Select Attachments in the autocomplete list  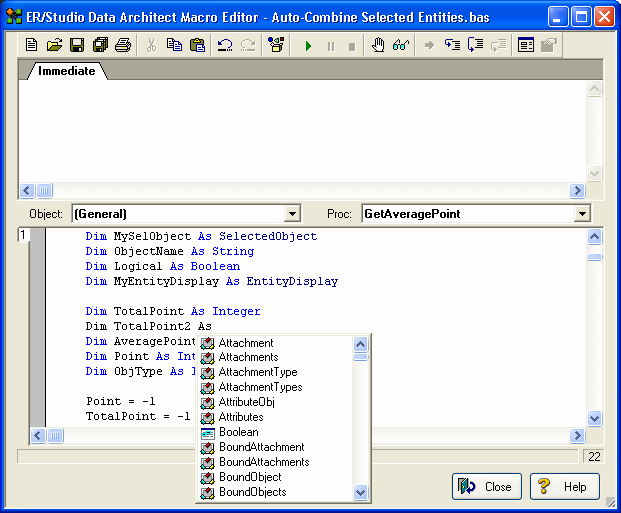click(276, 357)
